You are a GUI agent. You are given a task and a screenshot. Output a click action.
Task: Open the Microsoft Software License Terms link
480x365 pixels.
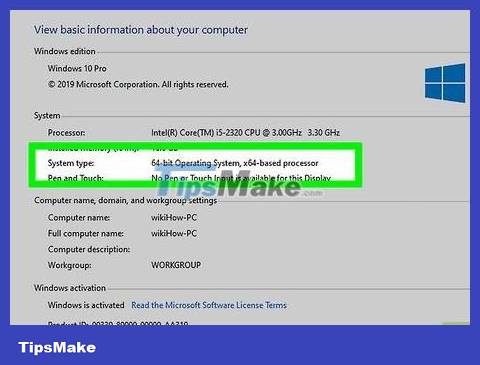pyautogui.click(x=209, y=305)
